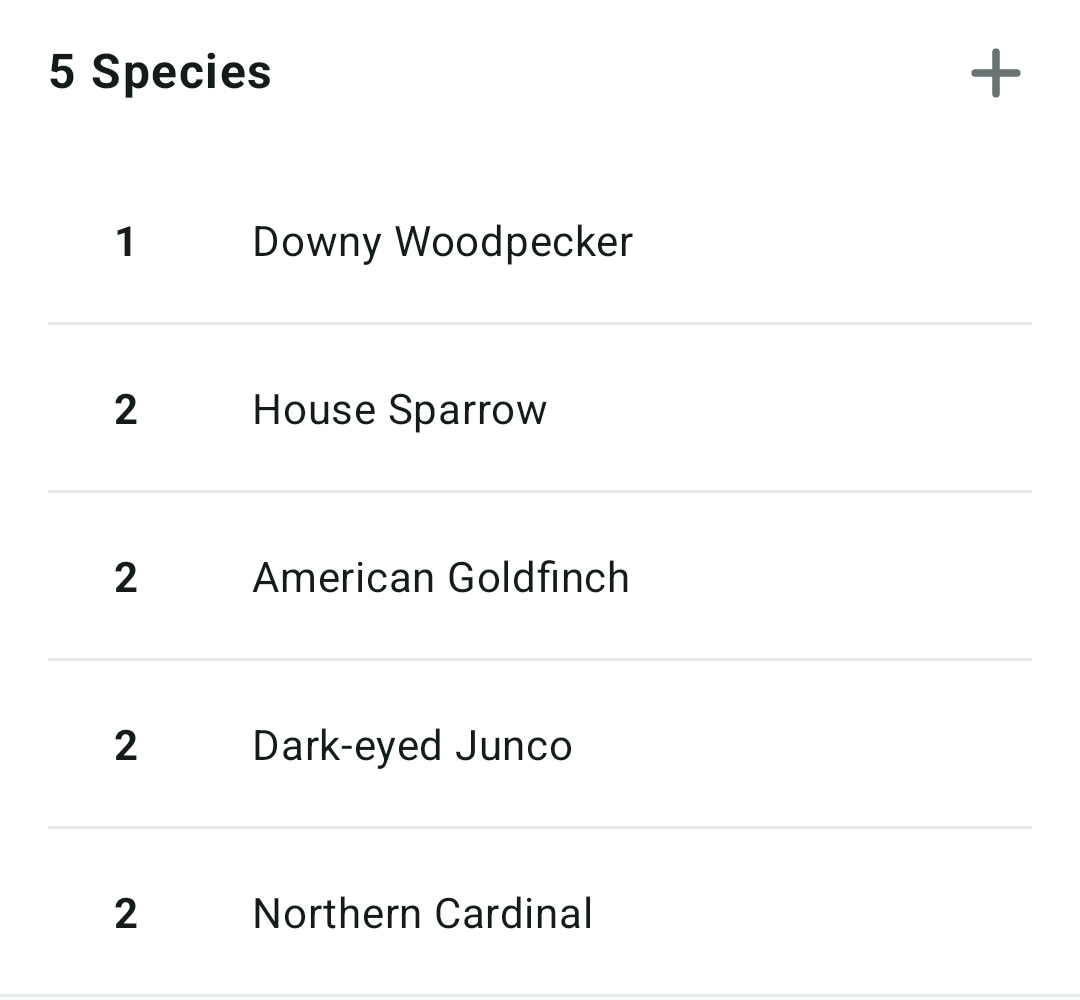Click the word "Goldfinch" in the third row

click(x=538, y=578)
